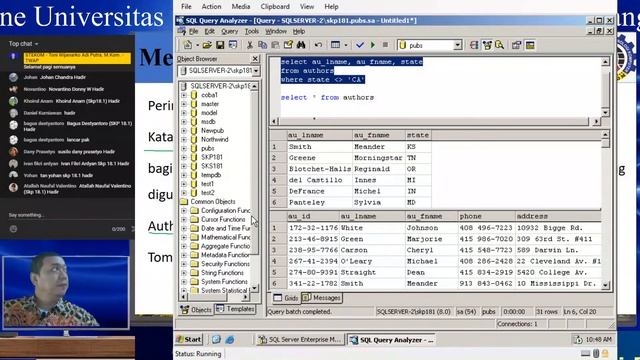Viewport: 640px width, 360px height.
Task: Open the Action menu in the VM window
Action: [211, 7]
